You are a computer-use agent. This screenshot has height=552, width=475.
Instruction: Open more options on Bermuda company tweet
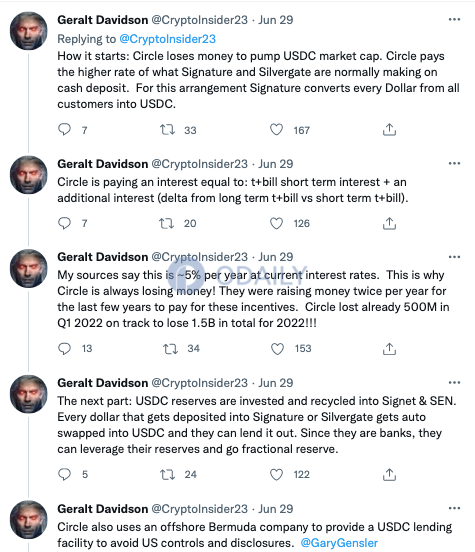pos(454,508)
